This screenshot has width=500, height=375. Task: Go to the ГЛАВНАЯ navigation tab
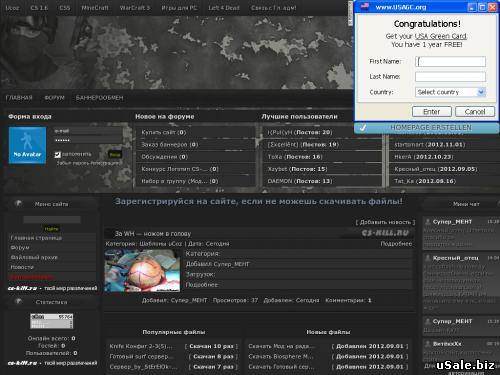pos(19,98)
